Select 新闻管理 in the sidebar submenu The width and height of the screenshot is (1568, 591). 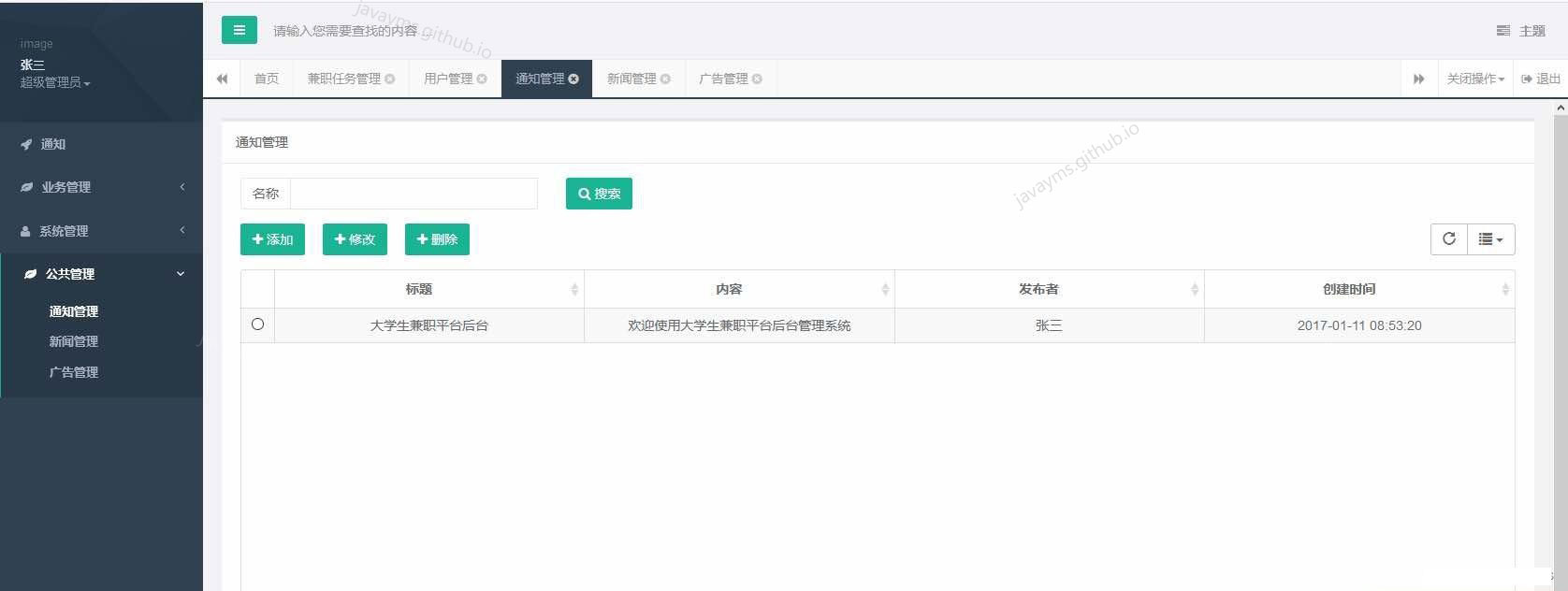(74, 341)
